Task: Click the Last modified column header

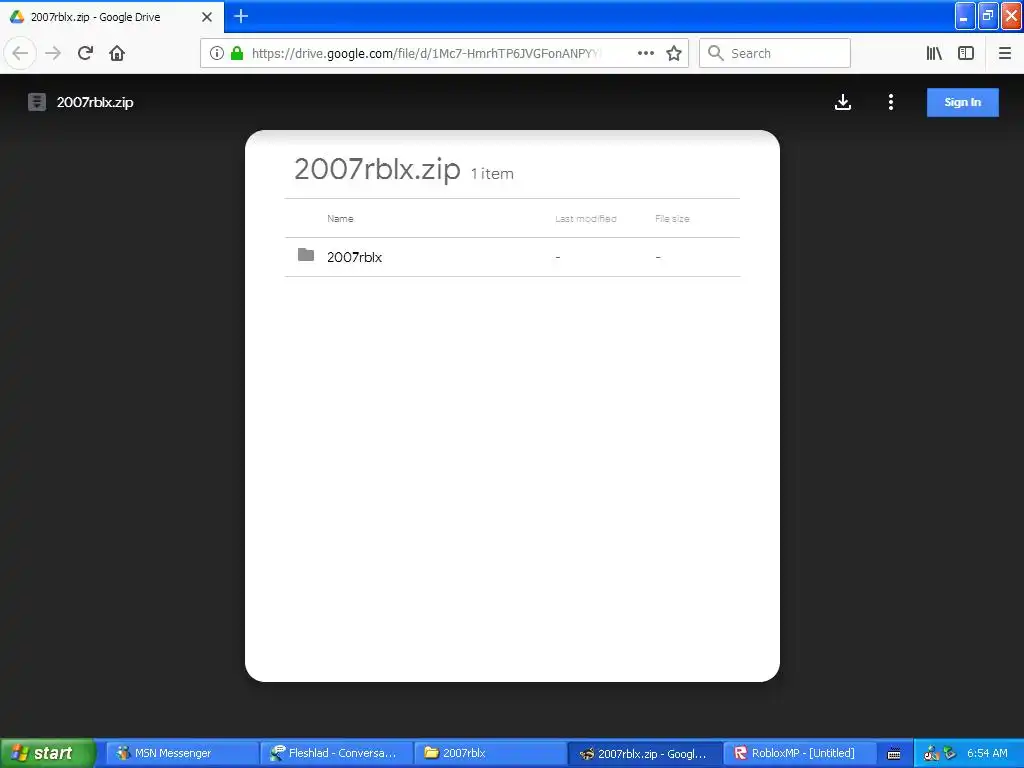Action: [x=586, y=219]
